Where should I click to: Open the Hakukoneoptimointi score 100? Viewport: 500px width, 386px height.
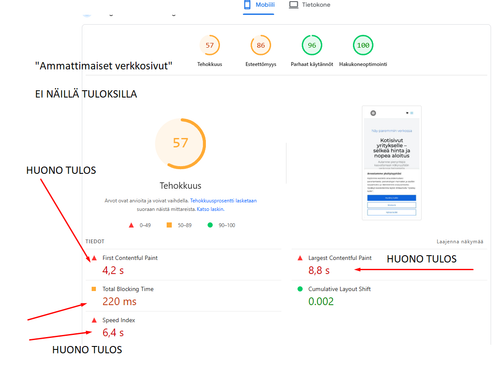coord(363,45)
